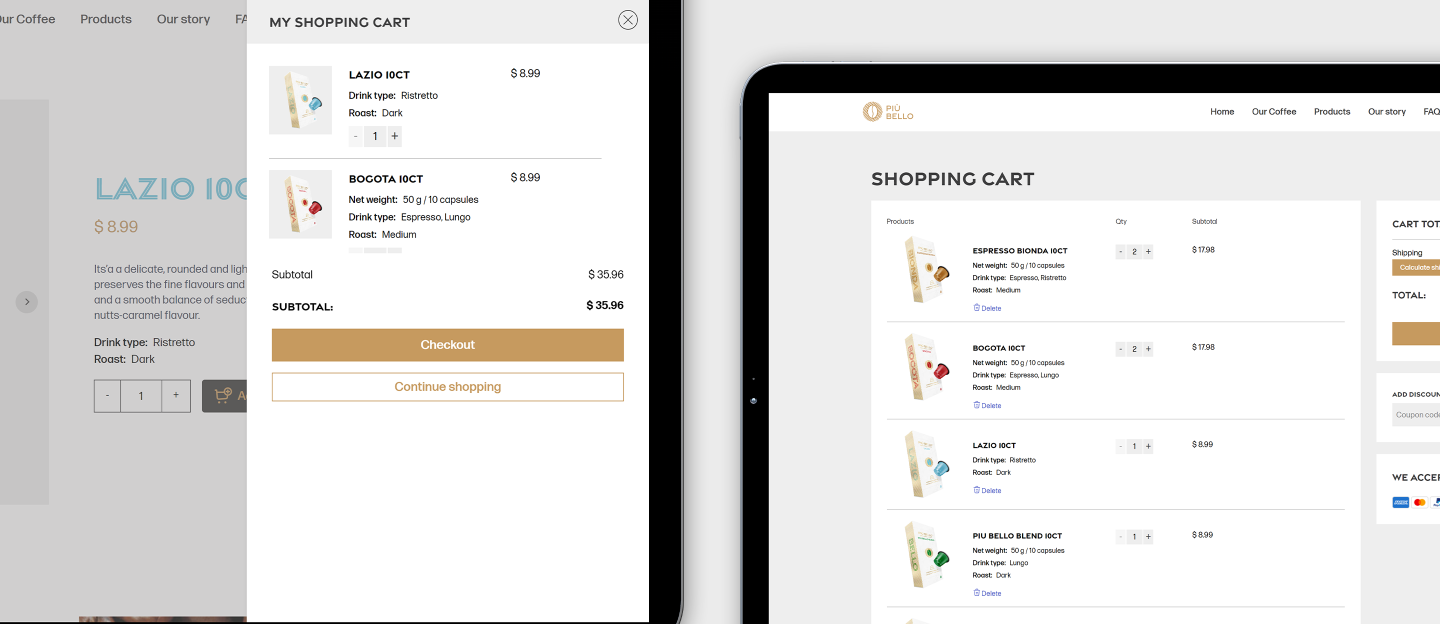Click the quantity field on Lazio product page
The height and width of the screenshot is (624, 1440).
[141, 396]
